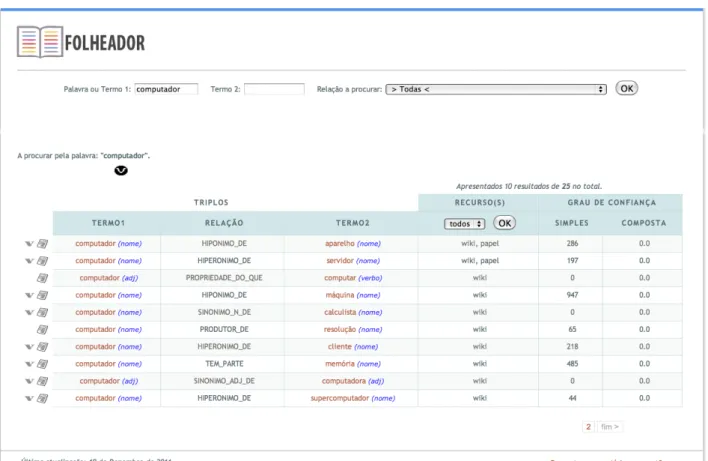708x461 pixels.
Task: Jump to last page via 'fim >'
Action: 610,427
